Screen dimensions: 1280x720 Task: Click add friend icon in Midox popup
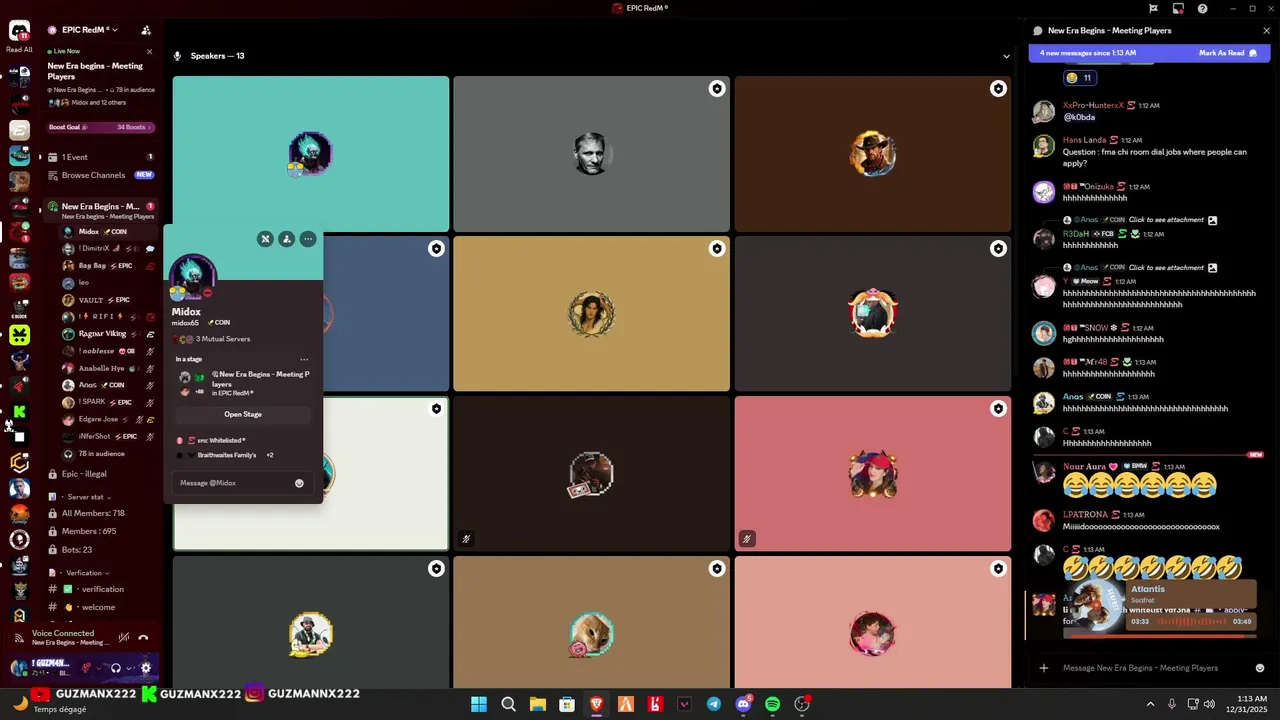pos(286,239)
